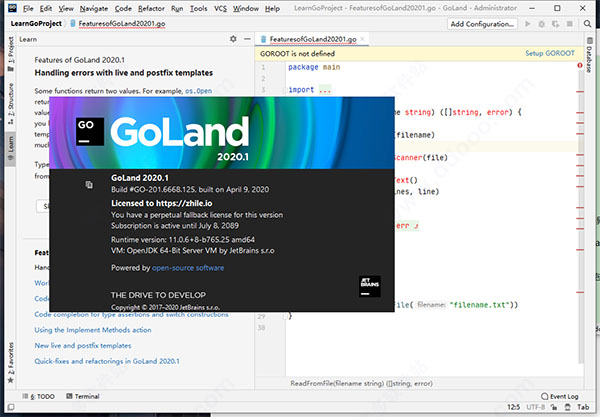Open Code completion for type assertions lesson
The image size is (600, 417).
(131, 314)
